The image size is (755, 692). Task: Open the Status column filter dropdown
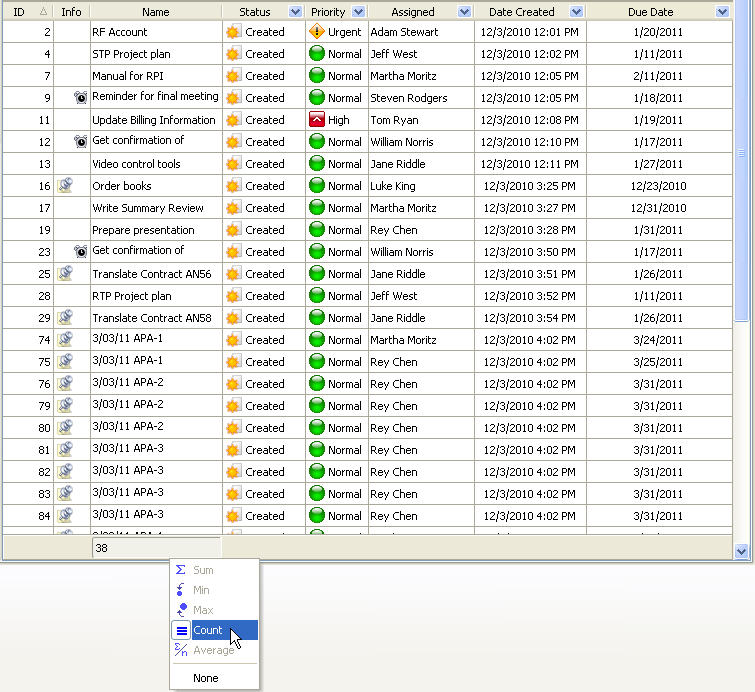tap(295, 12)
